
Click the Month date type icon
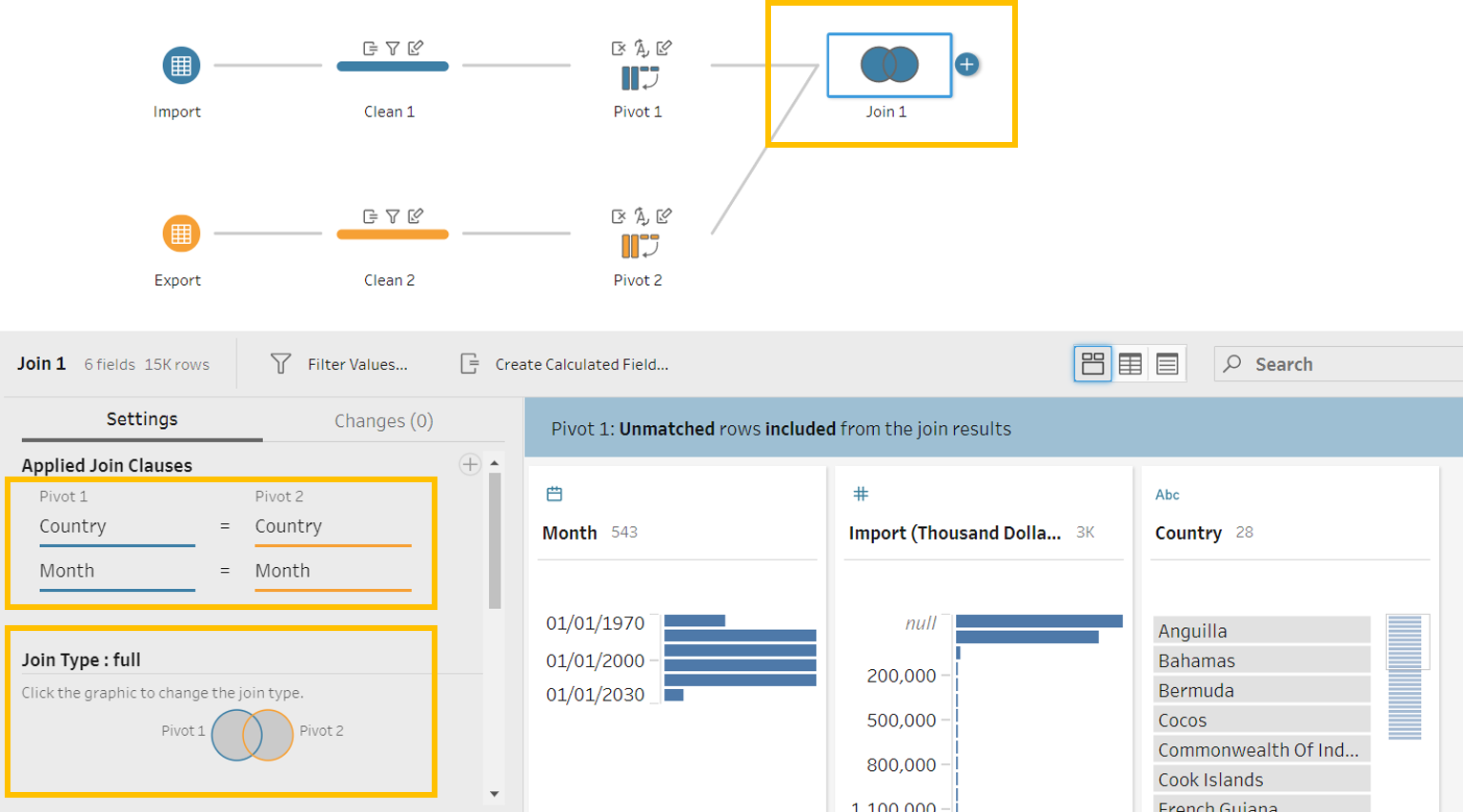coord(555,494)
